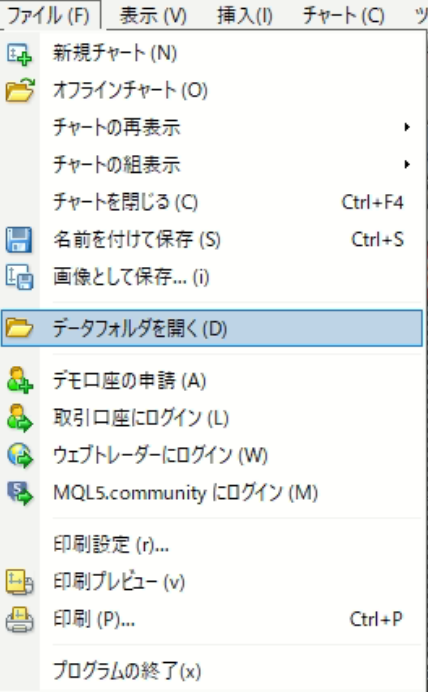Choose 取引口座にログイン (L)

[141, 418]
